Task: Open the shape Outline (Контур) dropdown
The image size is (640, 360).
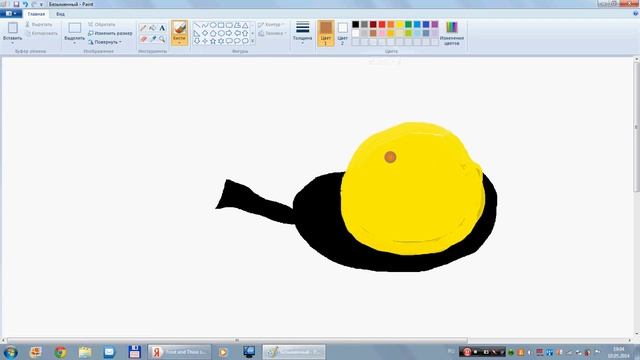Action: (x=272, y=25)
